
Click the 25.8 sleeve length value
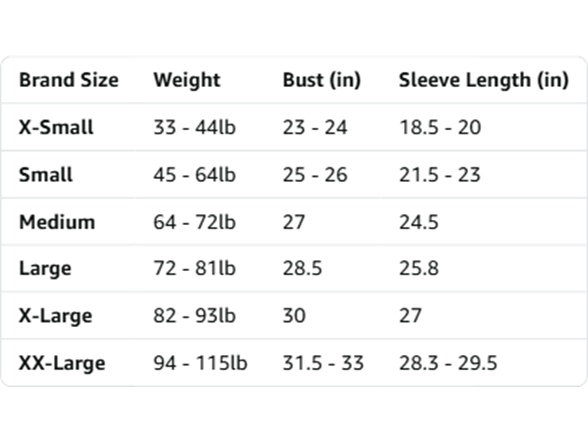click(x=419, y=268)
